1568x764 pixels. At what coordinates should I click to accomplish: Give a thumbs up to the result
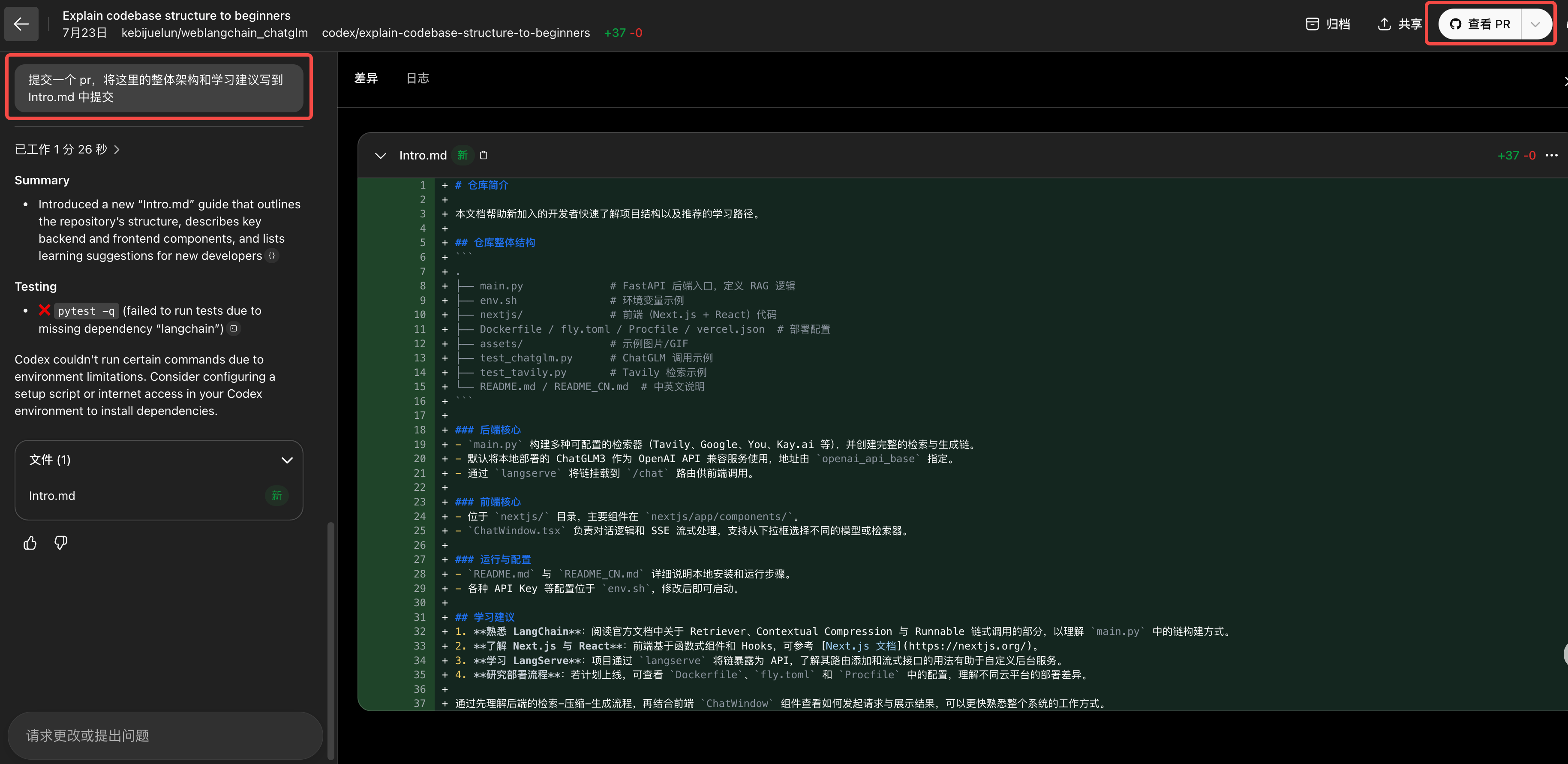pyautogui.click(x=30, y=542)
